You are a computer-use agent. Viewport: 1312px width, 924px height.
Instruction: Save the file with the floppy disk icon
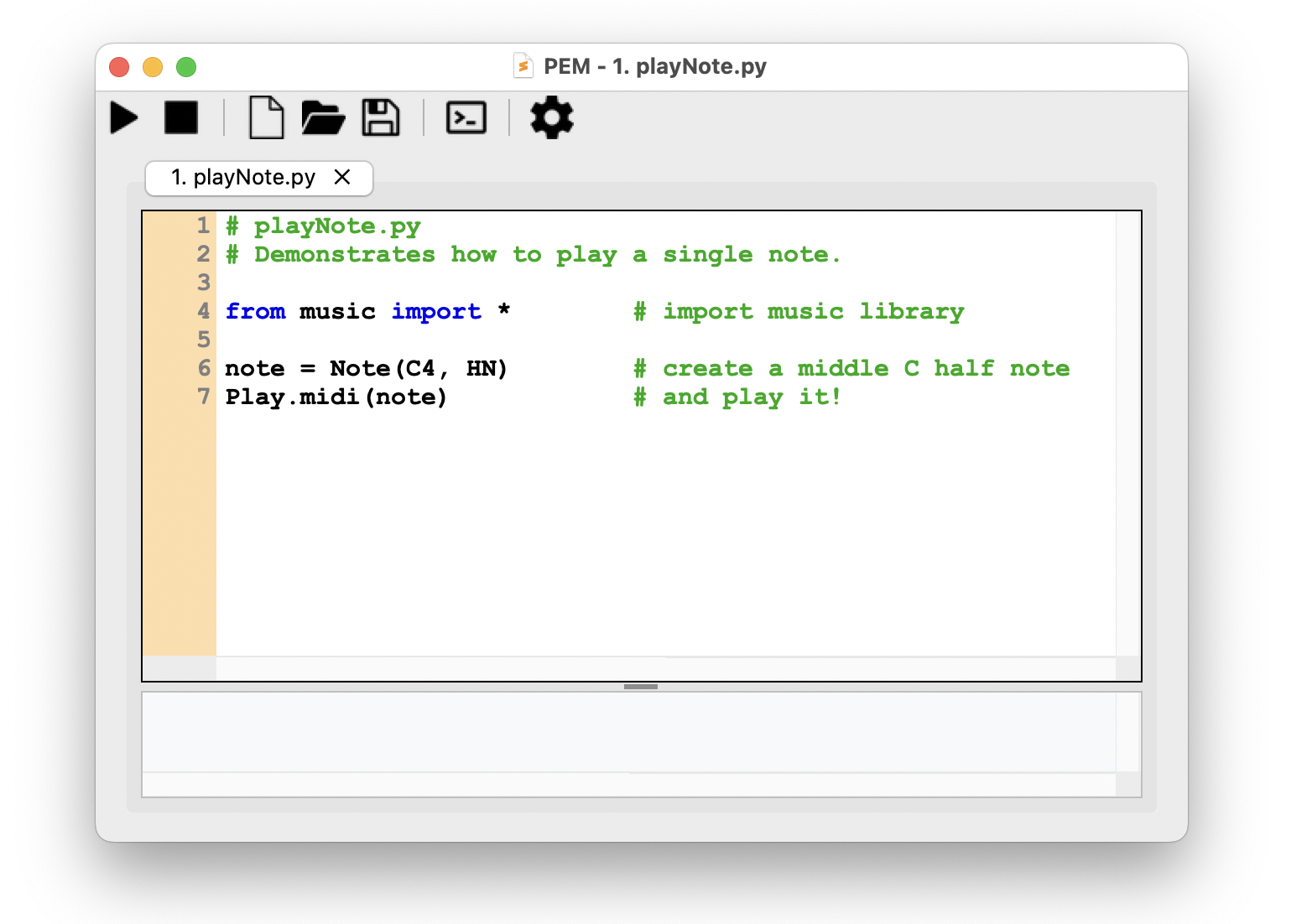(381, 117)
